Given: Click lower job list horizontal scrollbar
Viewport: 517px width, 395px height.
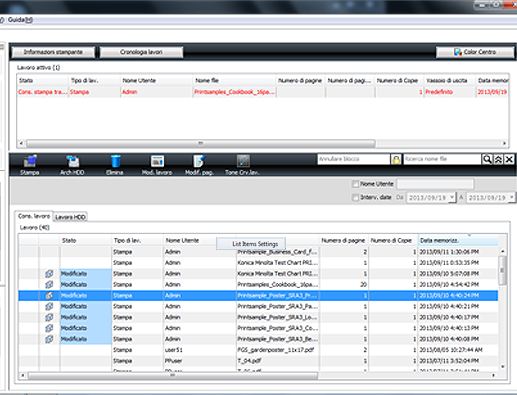Looking at the screenshot, I should pyautogui.click(x=173, y=376).
